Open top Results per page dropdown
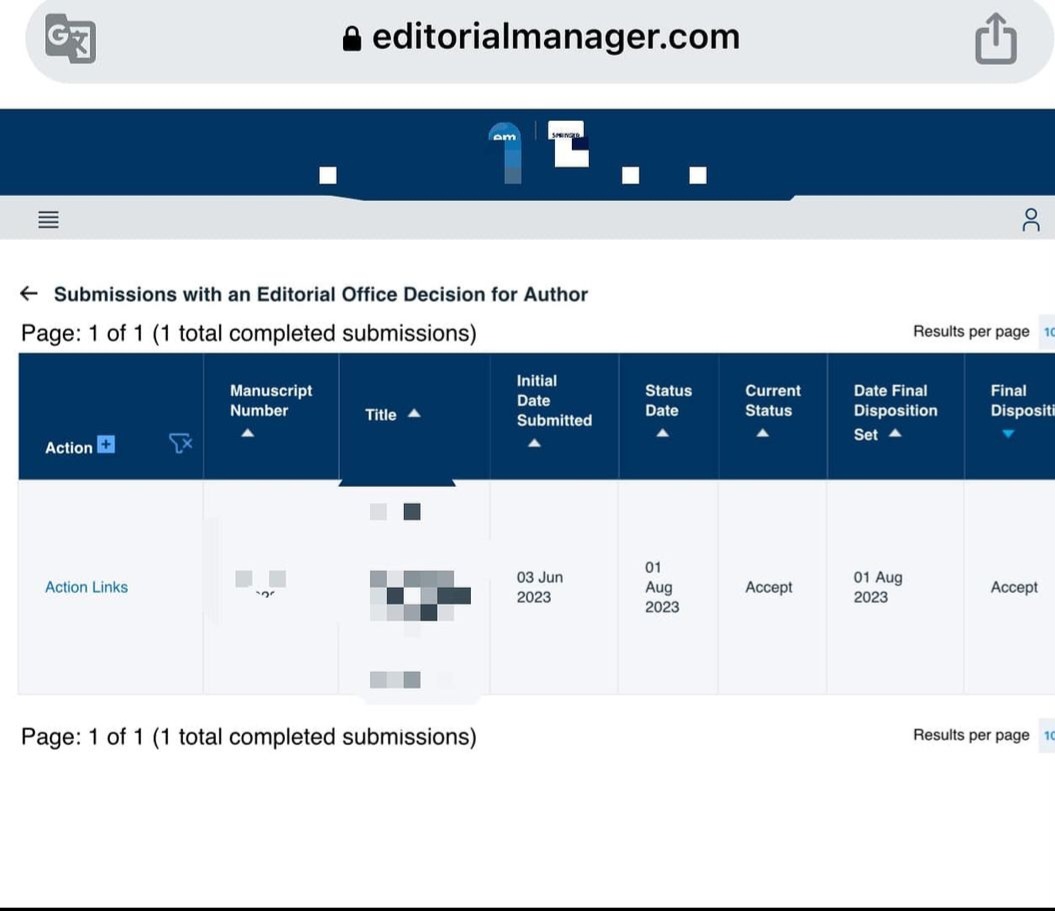Viewport: 1055px width, 911px height. [x=1047, y=332]
